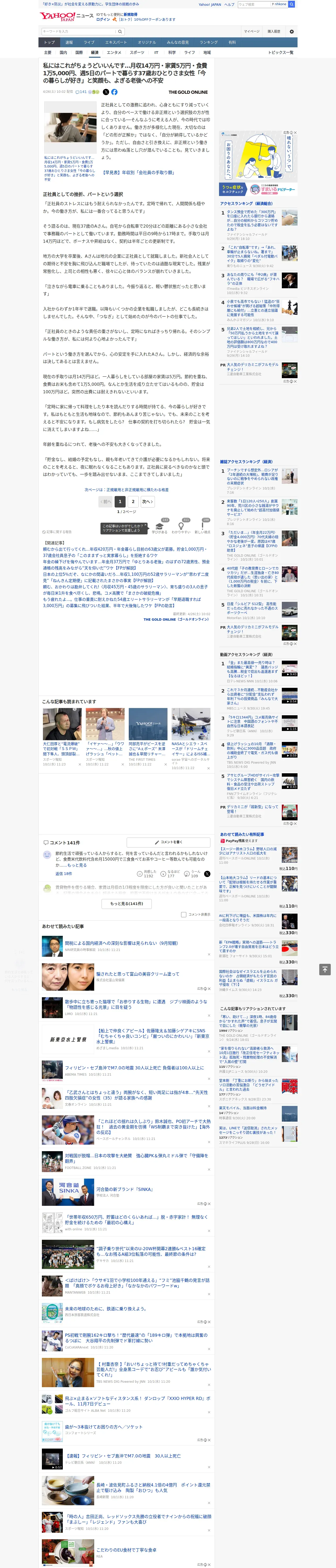Click the search magnifier icon in the header
The height and width of the screenshot is (1568, 336).
pos(120,32)
